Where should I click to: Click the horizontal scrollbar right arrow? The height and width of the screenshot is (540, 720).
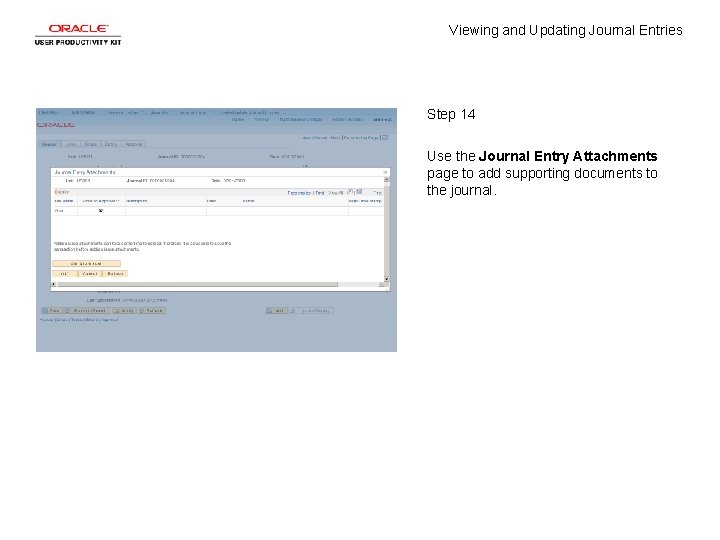[381, 285]
